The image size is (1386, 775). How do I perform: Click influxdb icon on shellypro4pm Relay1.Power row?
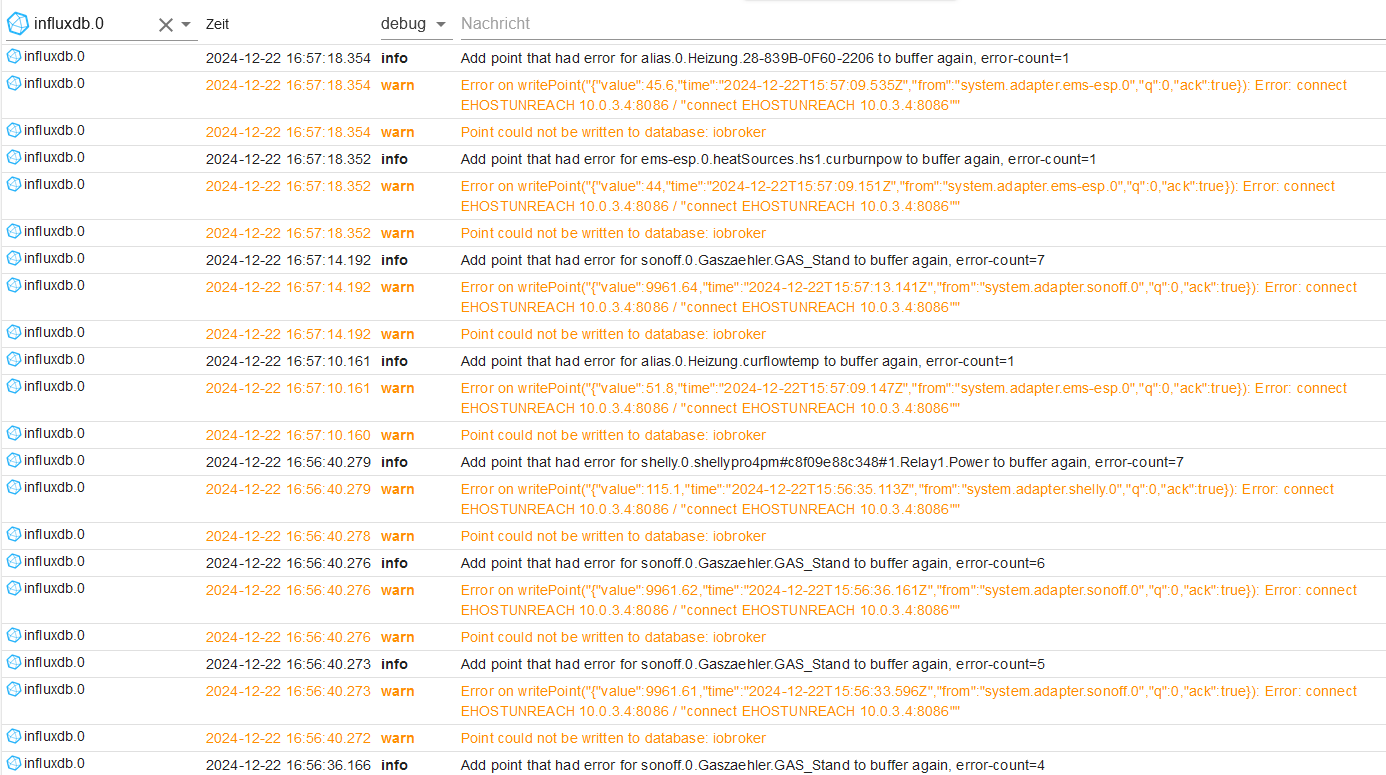click(14, 460)
